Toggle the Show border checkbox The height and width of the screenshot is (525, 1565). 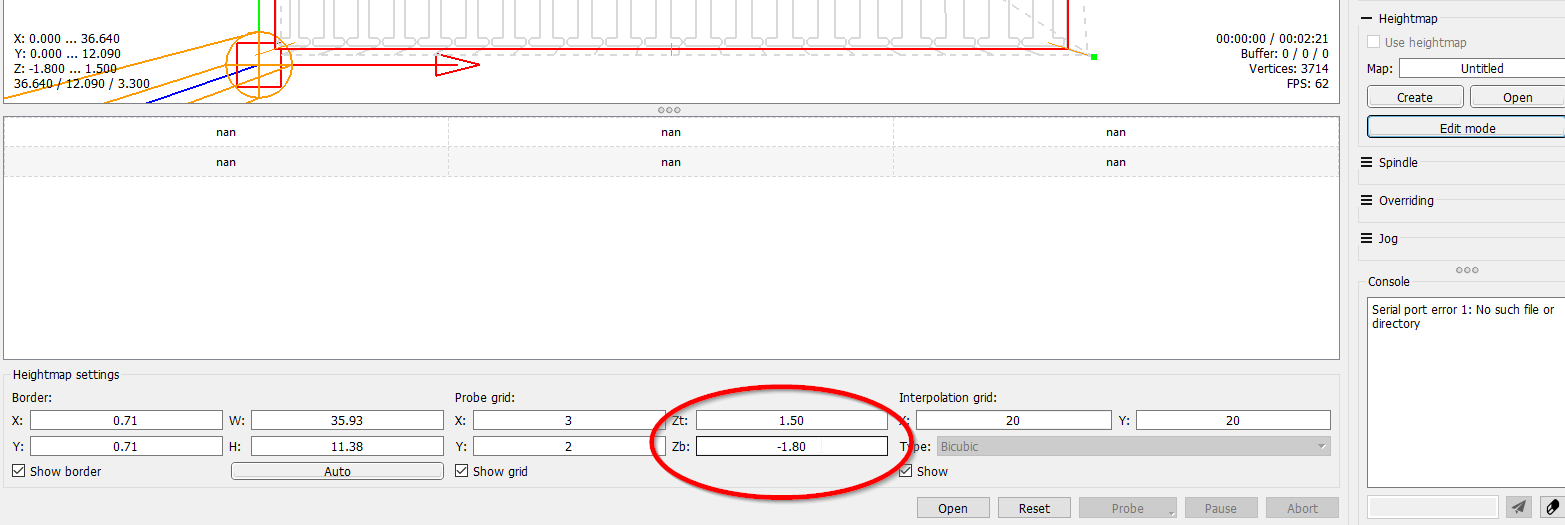(19, 471)
